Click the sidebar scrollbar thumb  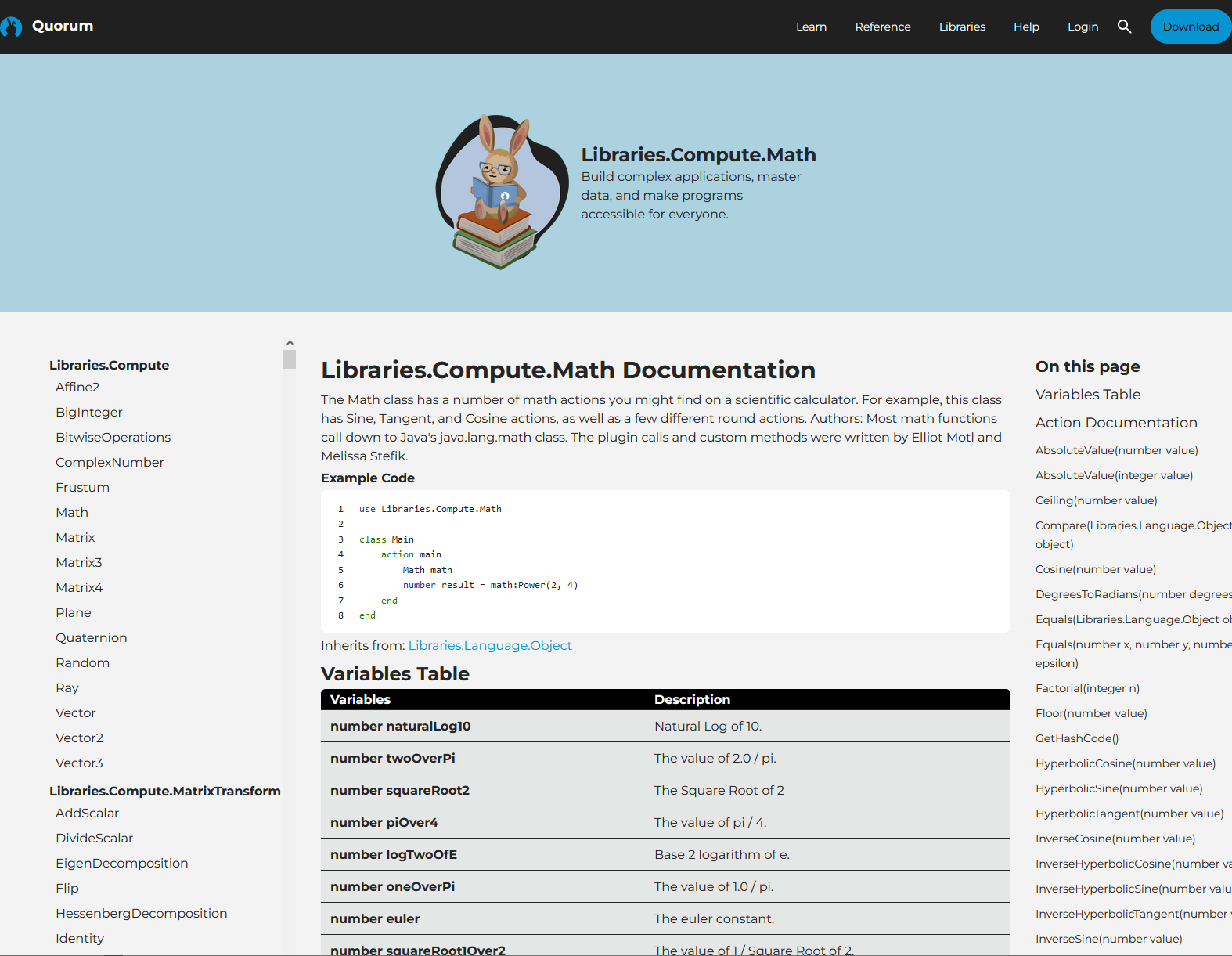pos(290,359)
